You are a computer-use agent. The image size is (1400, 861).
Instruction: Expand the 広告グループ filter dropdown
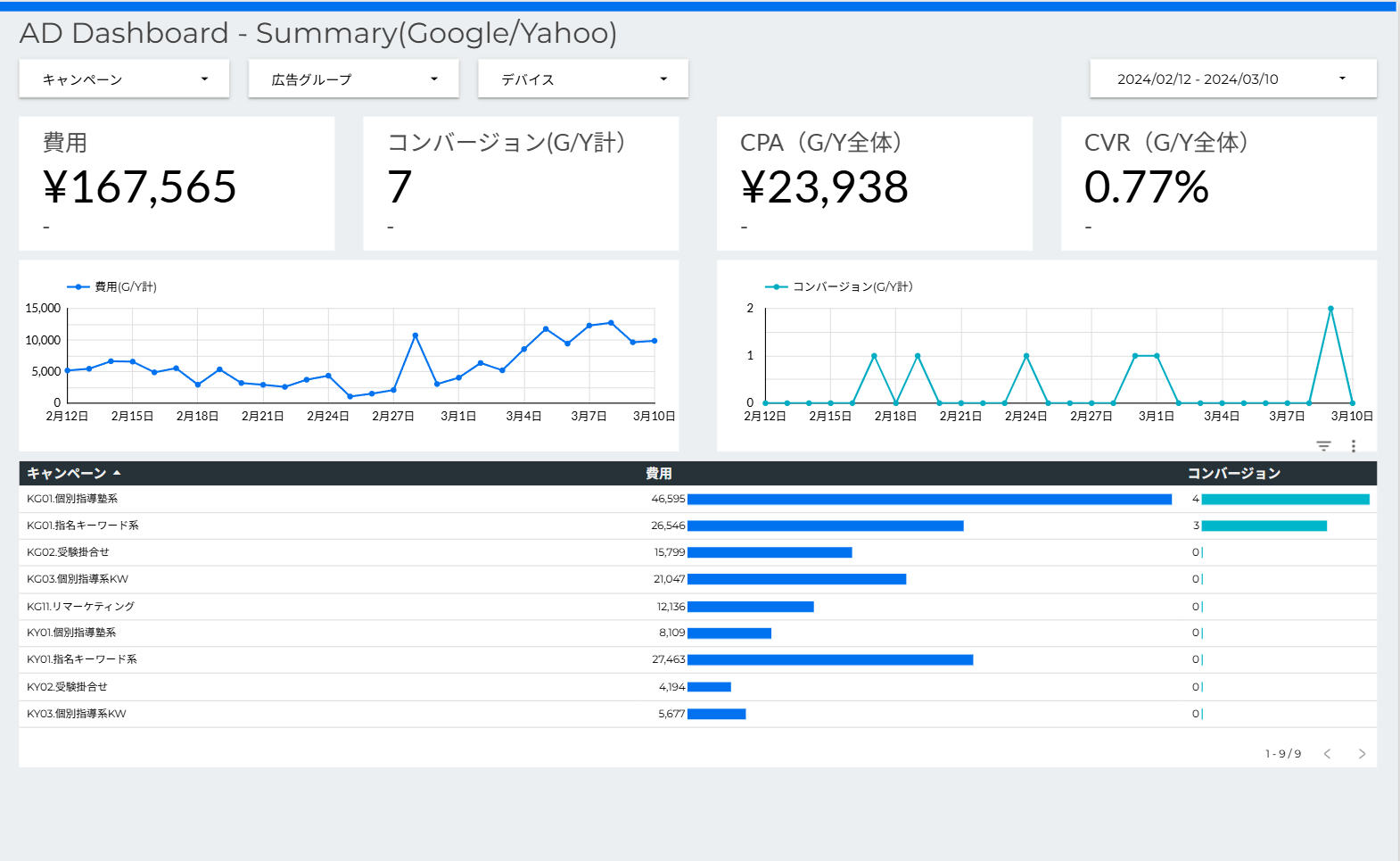[353, 79]
